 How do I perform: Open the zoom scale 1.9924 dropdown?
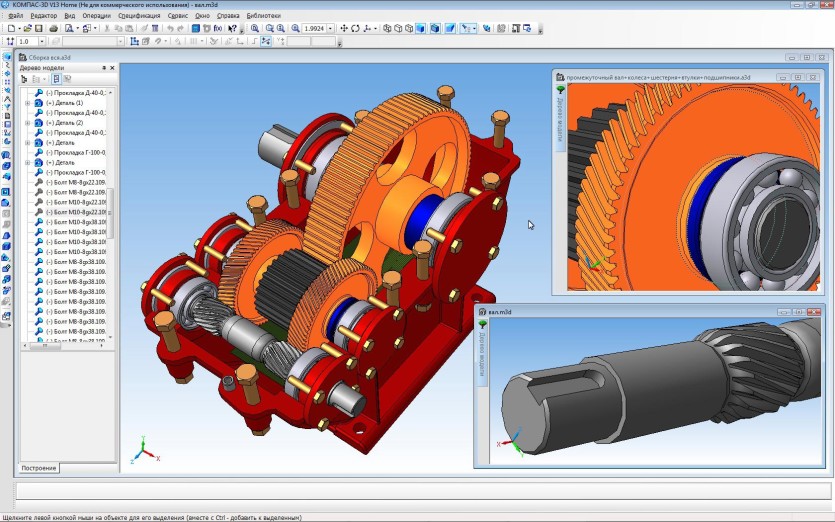pyautogui.click(x=330, y=28)
